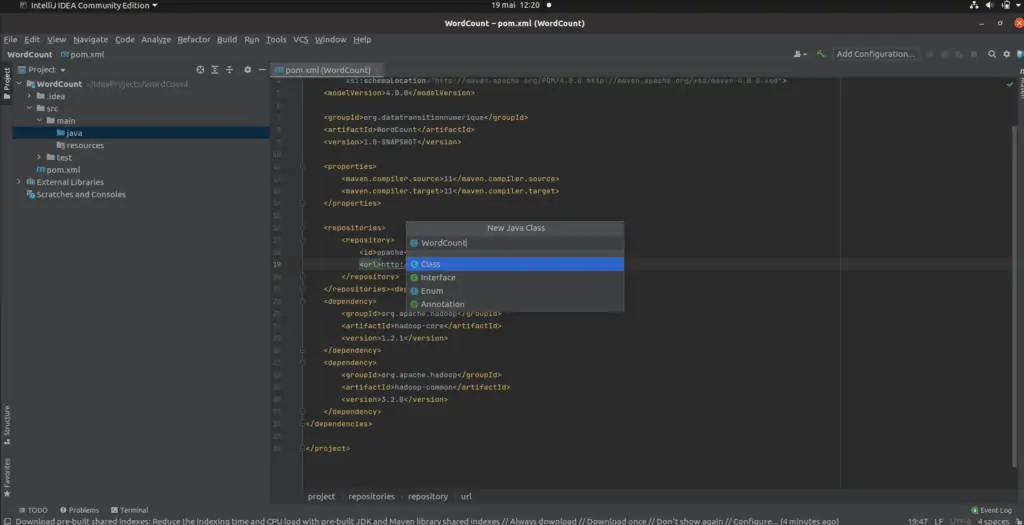Click the Build Project hammer icon
The image size is (1024, 525).
821,54
